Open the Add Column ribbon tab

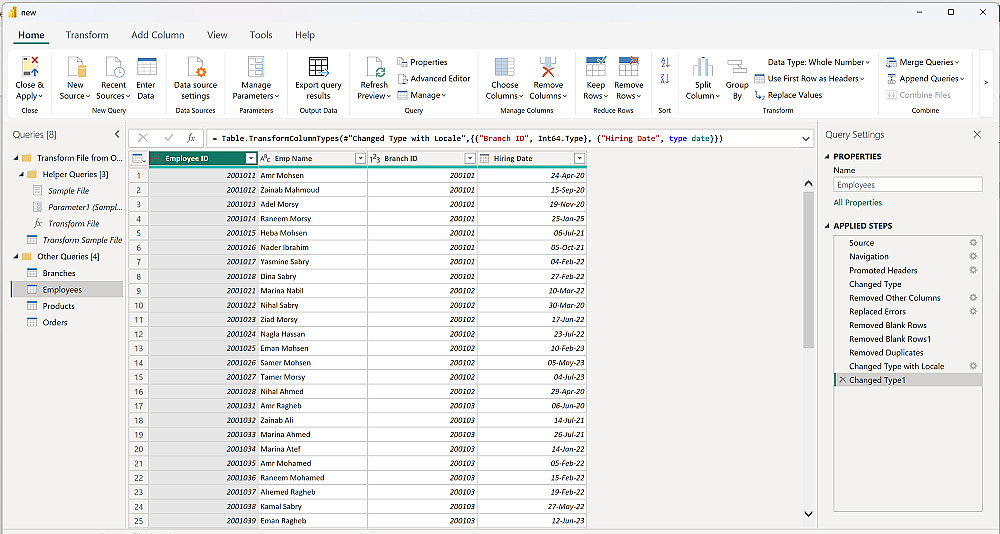158,35
